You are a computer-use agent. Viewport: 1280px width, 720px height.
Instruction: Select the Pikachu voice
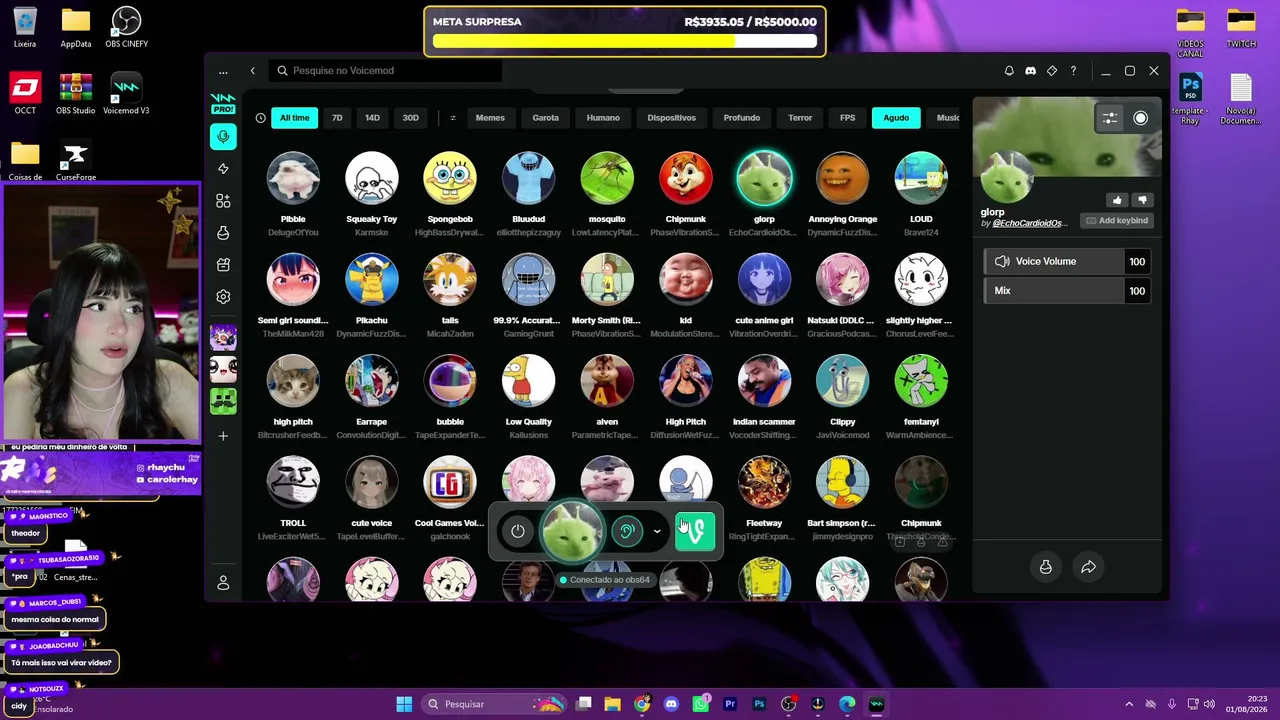click(371, 280)
